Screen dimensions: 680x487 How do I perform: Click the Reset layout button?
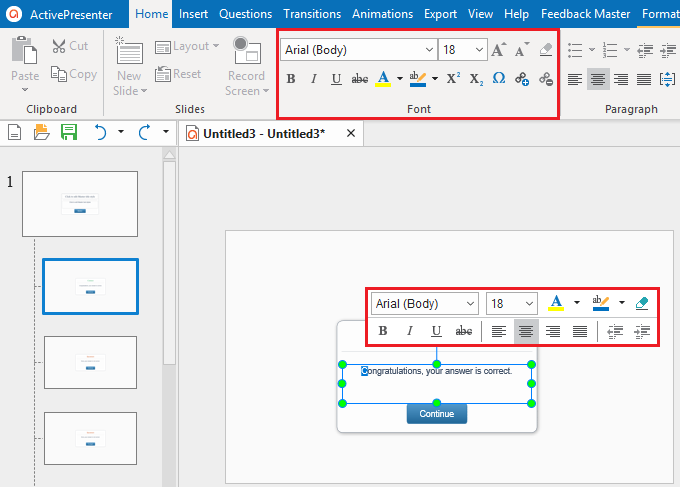[x=178, y=74]
